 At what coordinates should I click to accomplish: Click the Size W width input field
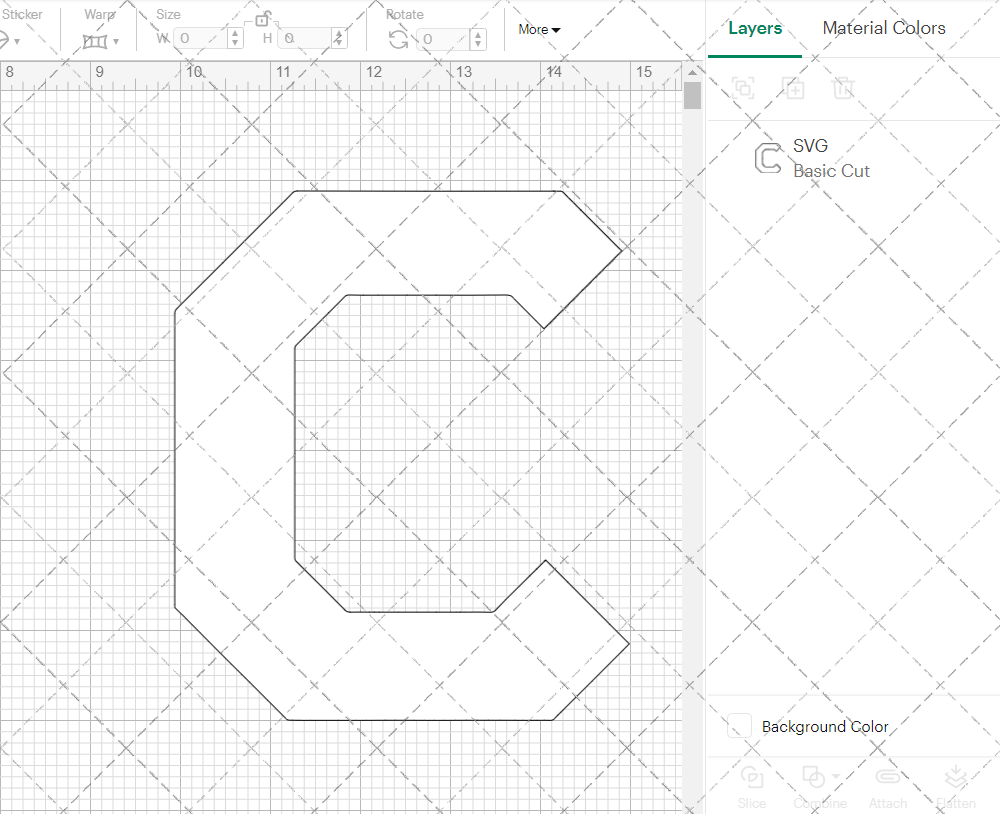(x=200, y=38)
